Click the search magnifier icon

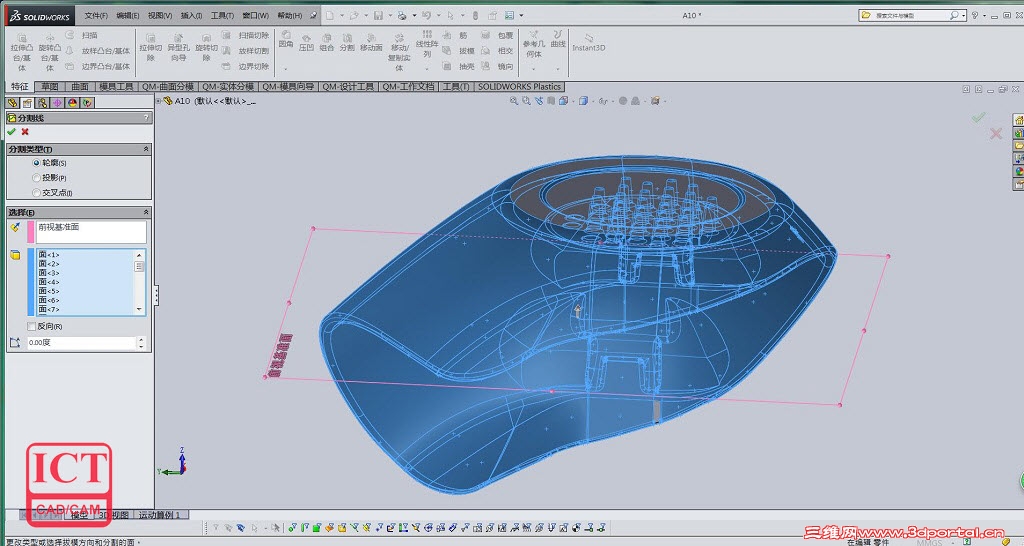[x=955, y=16]
